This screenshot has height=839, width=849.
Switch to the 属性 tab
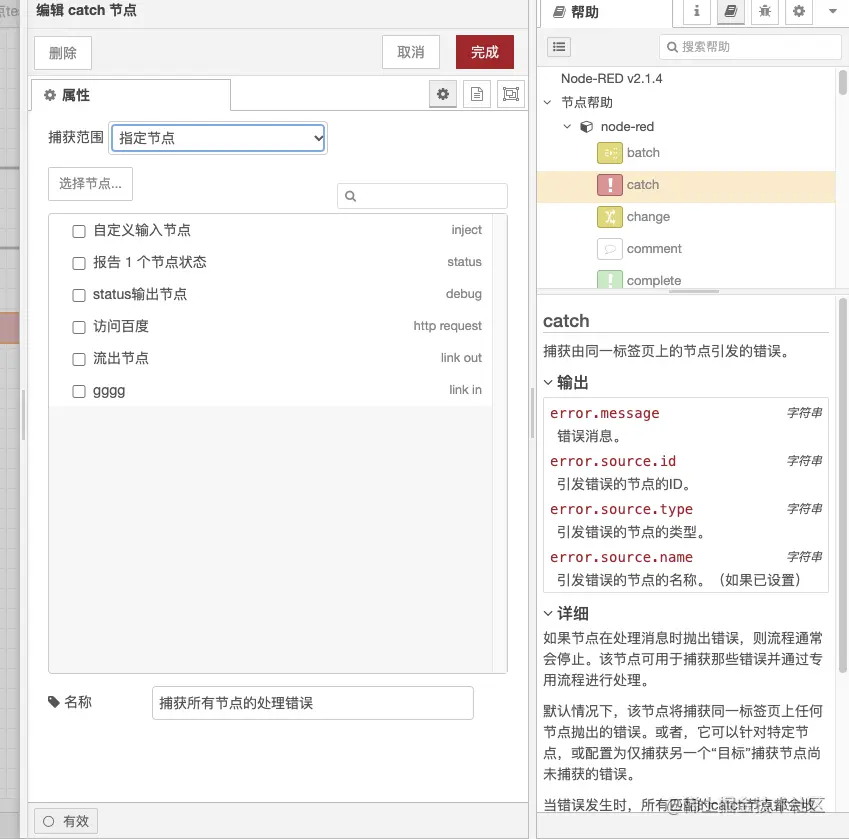[130, 95]
